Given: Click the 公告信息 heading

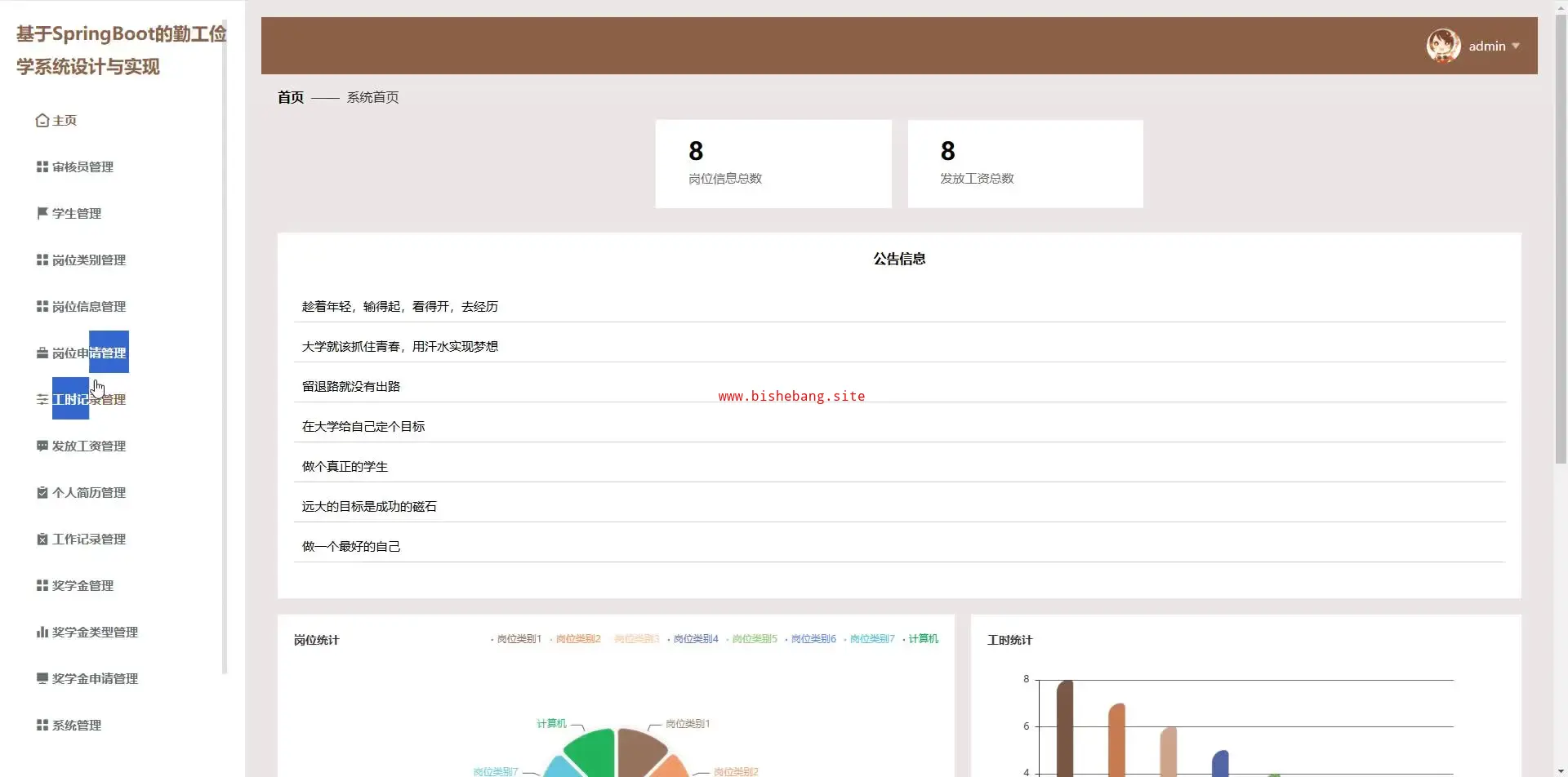Looking at the screenshot, I should point(899,259).
